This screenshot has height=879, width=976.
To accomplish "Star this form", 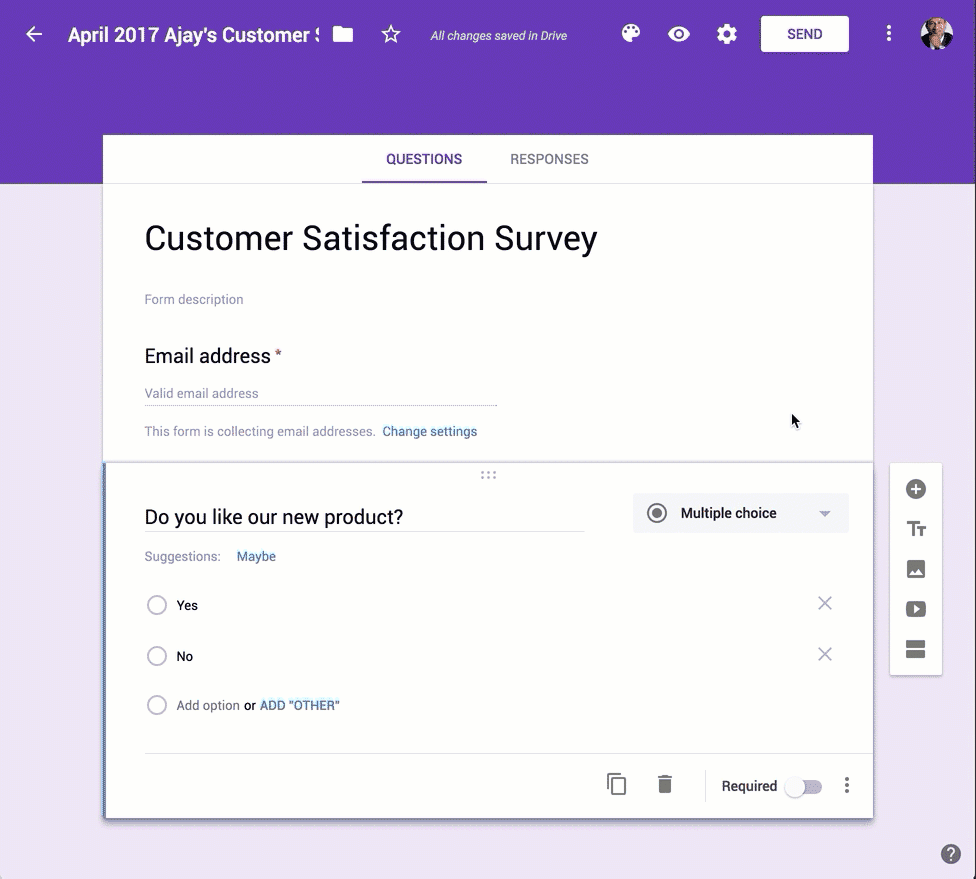I will pos(391,35).
